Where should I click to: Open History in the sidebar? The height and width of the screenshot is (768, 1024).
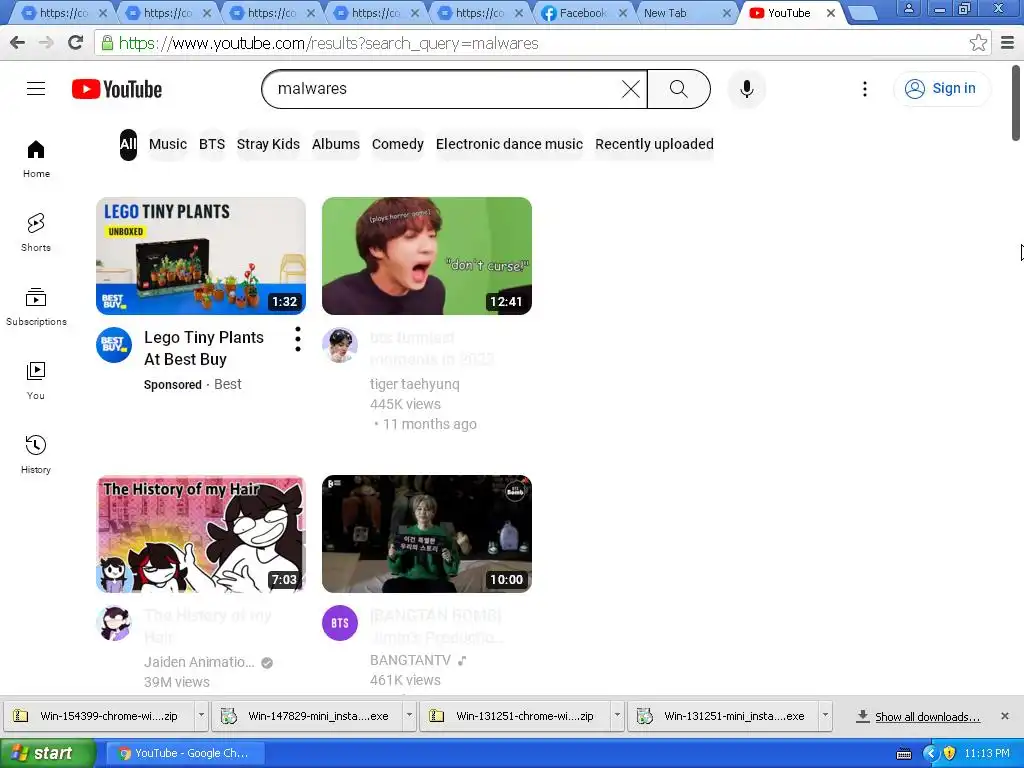tap(36, 454)
